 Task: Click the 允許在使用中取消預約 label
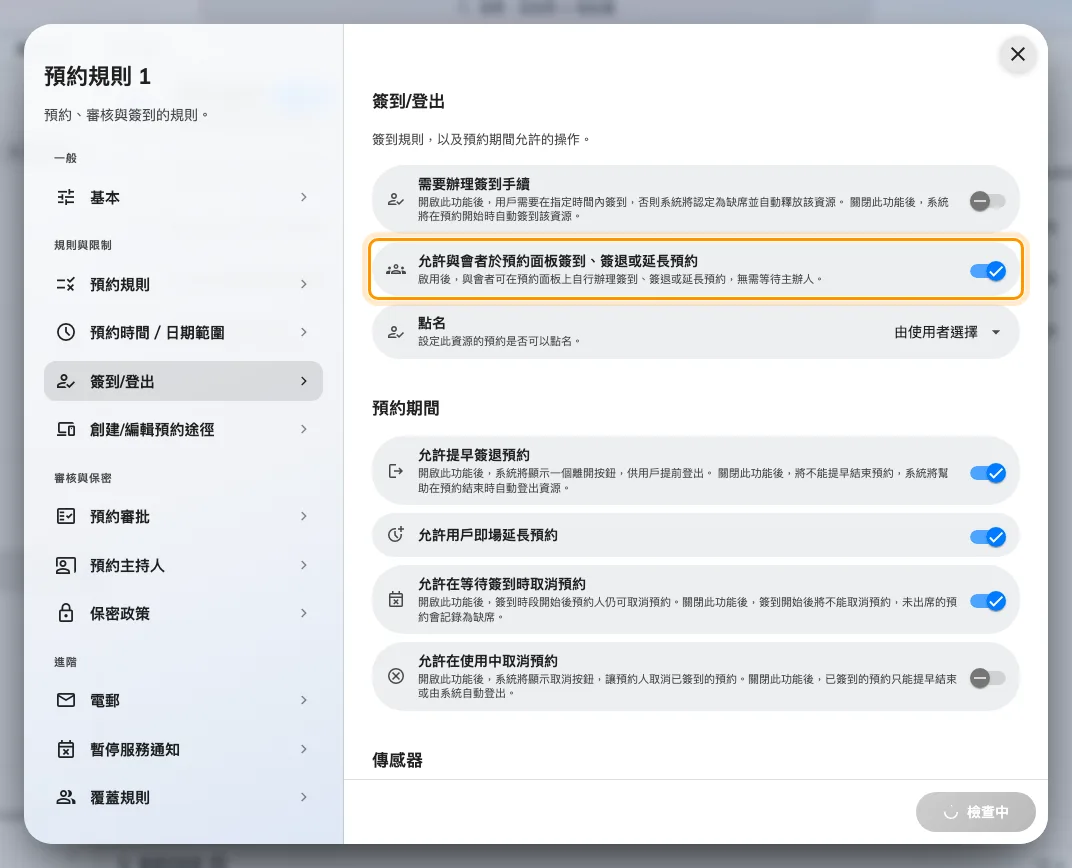click(488, 661)
